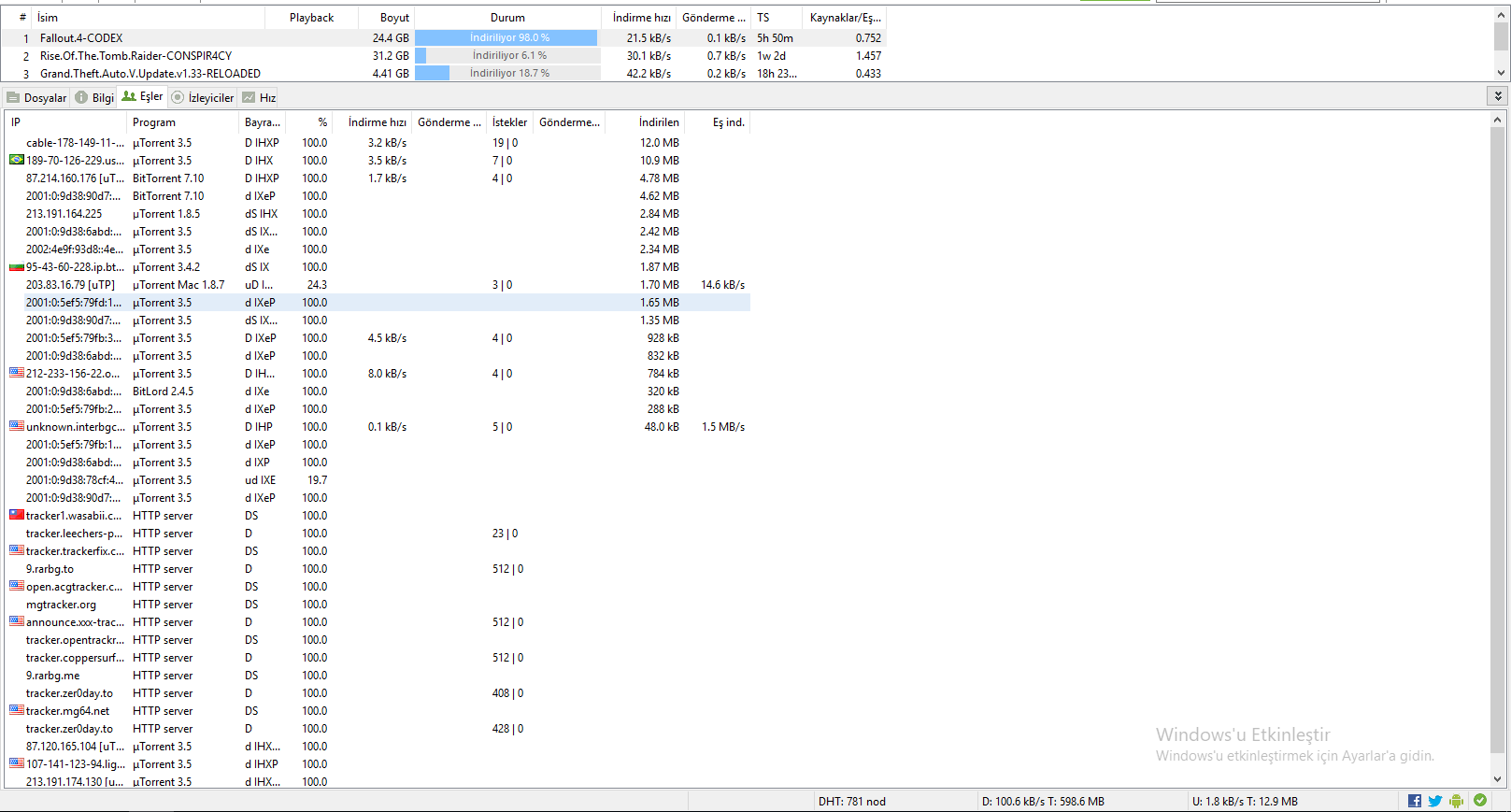Collapse the details panel with double-chevron button

(1498, 96)
